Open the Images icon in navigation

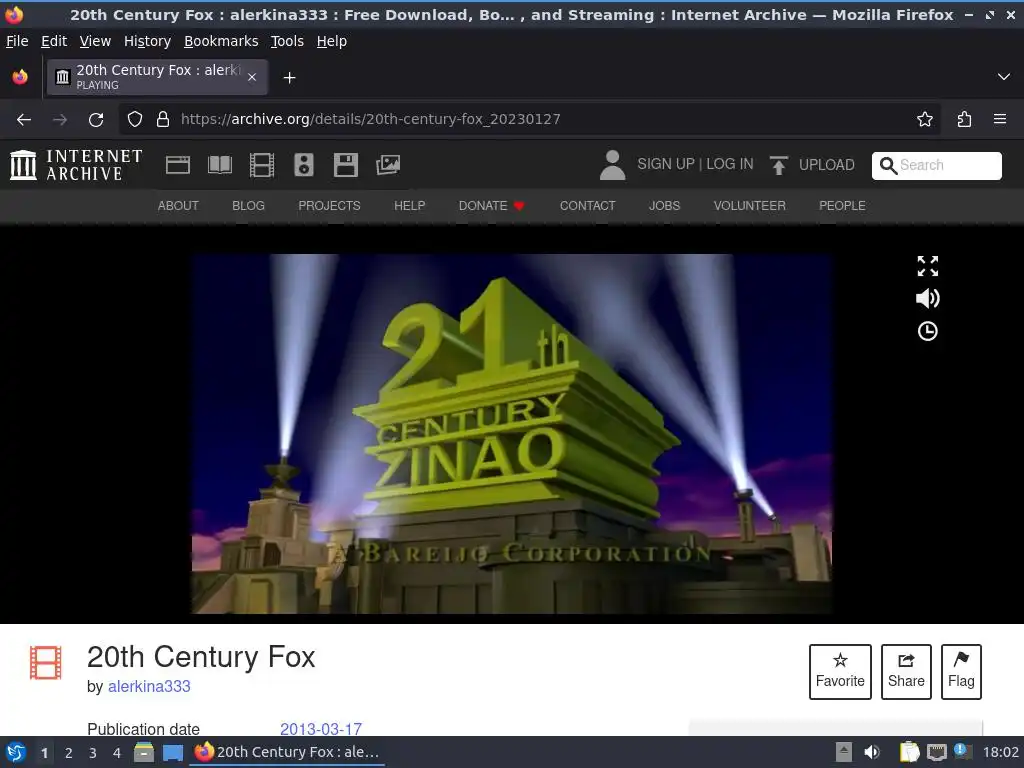(x=388, y=165)
